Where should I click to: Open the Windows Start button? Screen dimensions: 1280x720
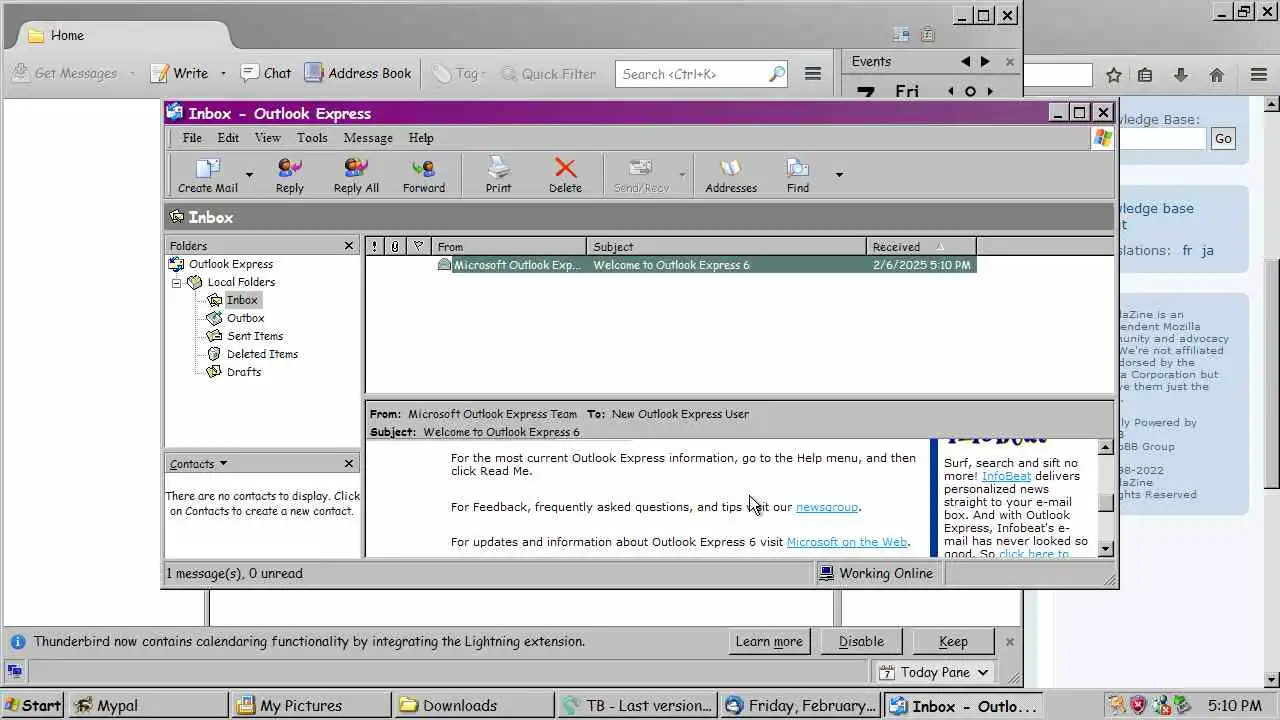point(33,705)
